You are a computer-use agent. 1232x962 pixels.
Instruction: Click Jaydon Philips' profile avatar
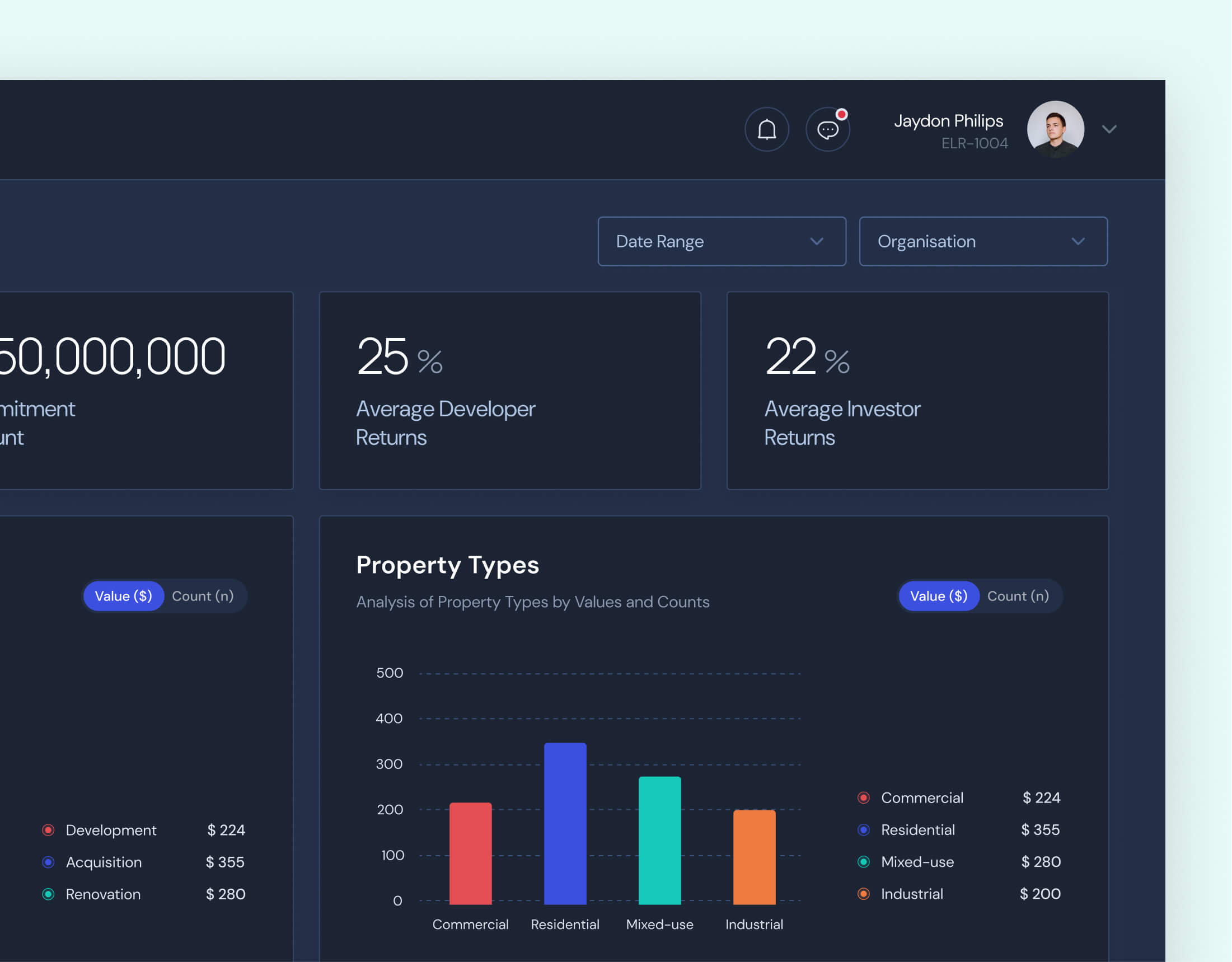coord(1055,130)
